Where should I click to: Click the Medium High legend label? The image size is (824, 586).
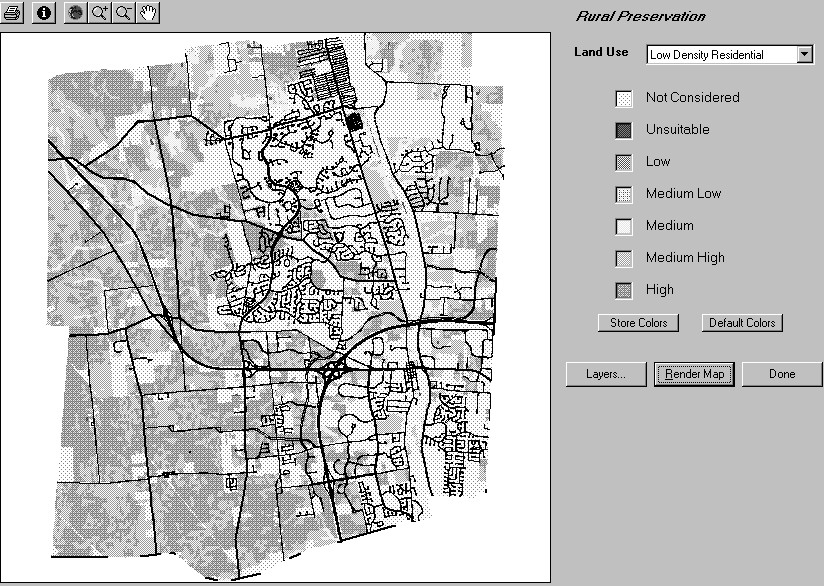point(685,258)
